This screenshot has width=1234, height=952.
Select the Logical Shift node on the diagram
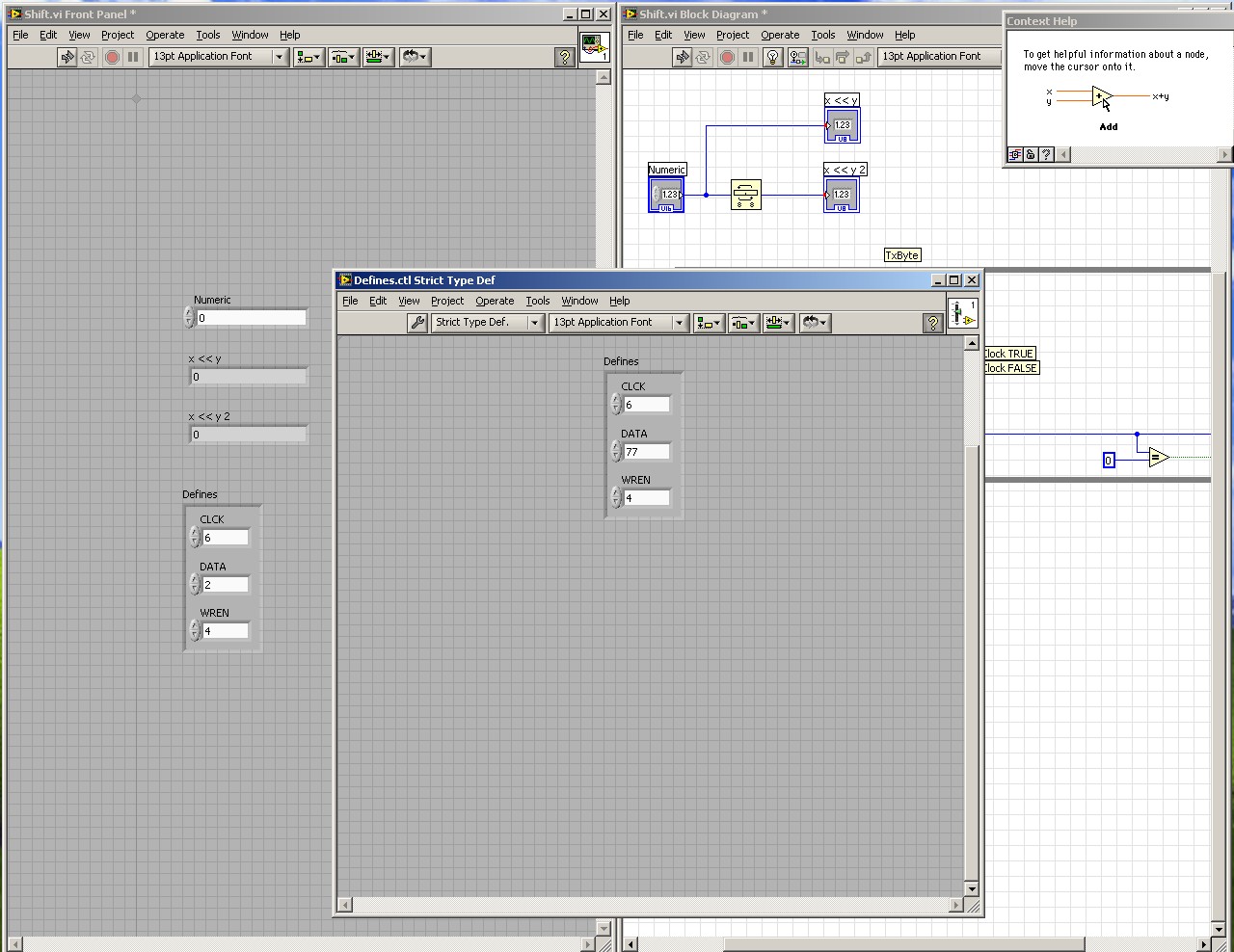[x=746, y=195]
